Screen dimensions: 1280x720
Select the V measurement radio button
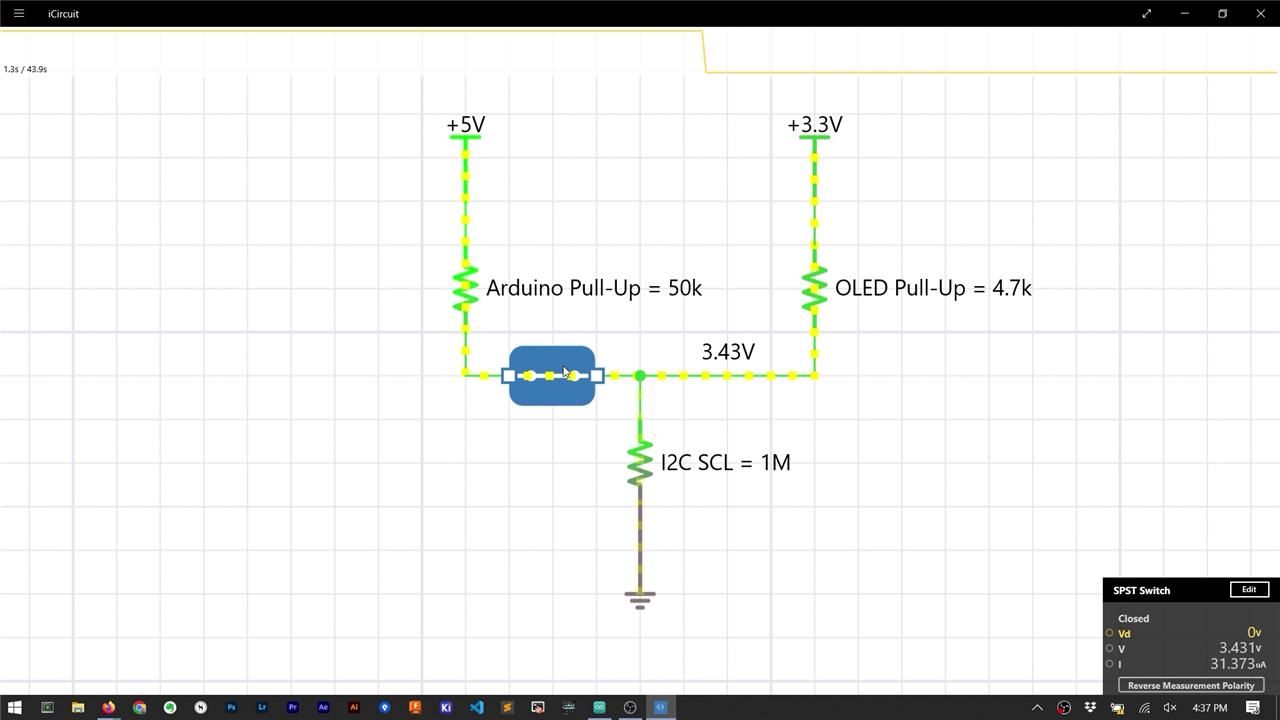coord(1109,648)
